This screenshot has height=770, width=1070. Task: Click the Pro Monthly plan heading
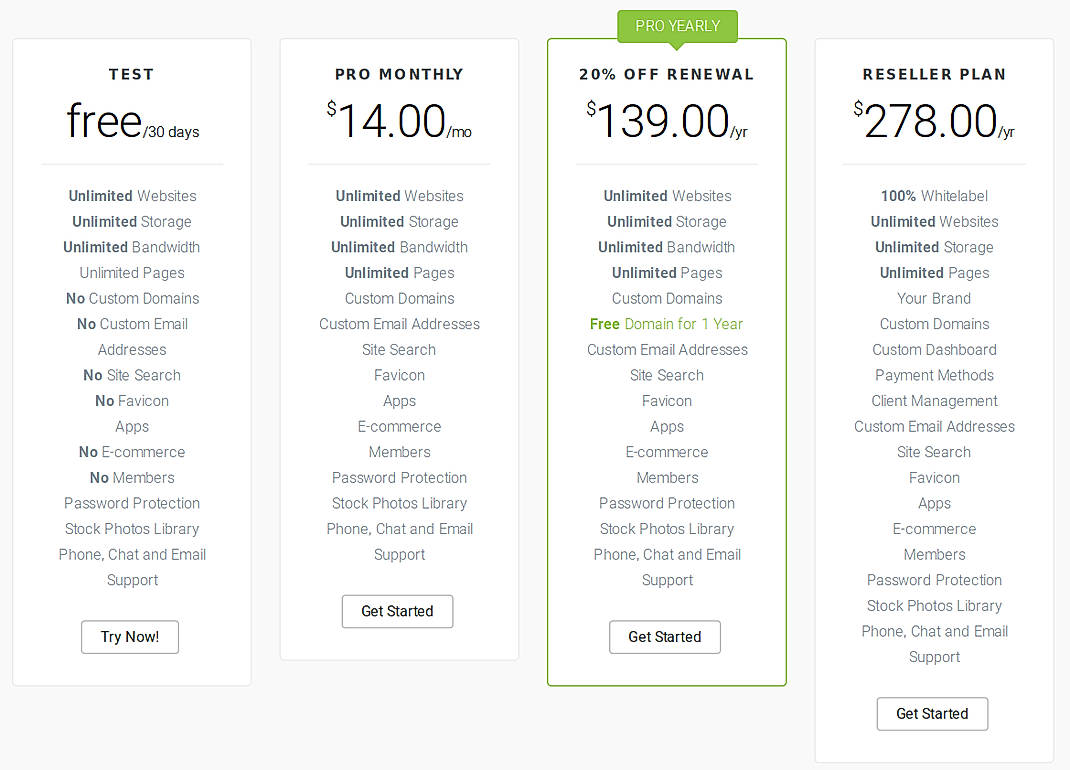399,74
